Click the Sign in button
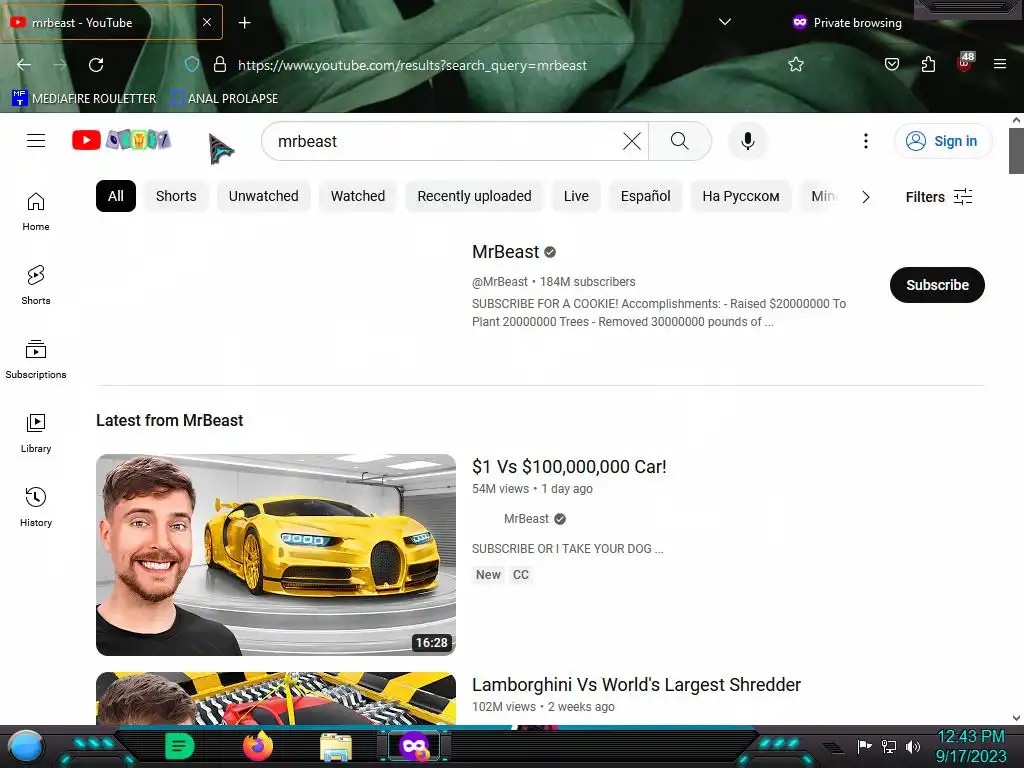The image size is (1024, 768). point(943,141)
